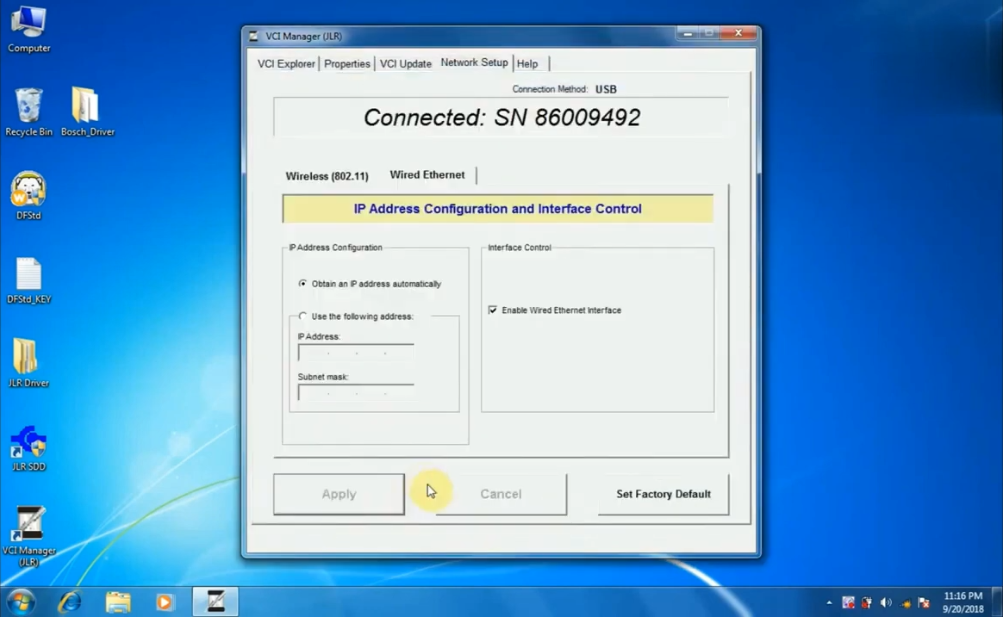Click the 'USB' connection method value
Screen dimensions: 1003x617
click(606, 90)
